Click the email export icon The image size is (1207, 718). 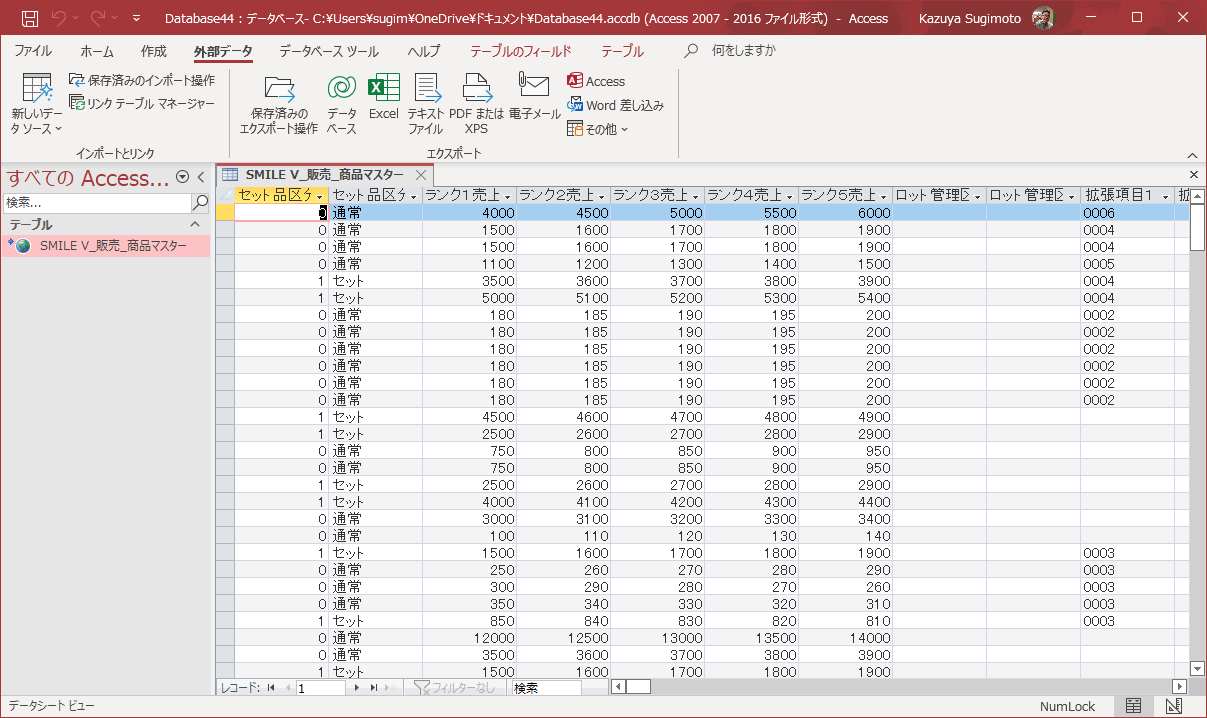[x=534, y=98]
